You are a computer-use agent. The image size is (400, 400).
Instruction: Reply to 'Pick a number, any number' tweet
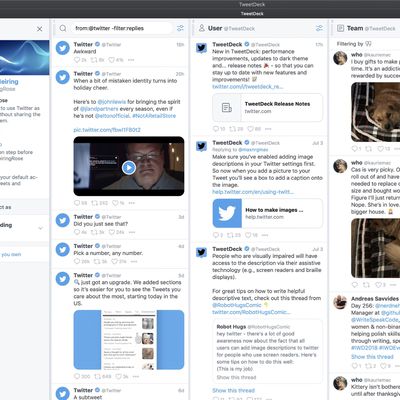77,261
